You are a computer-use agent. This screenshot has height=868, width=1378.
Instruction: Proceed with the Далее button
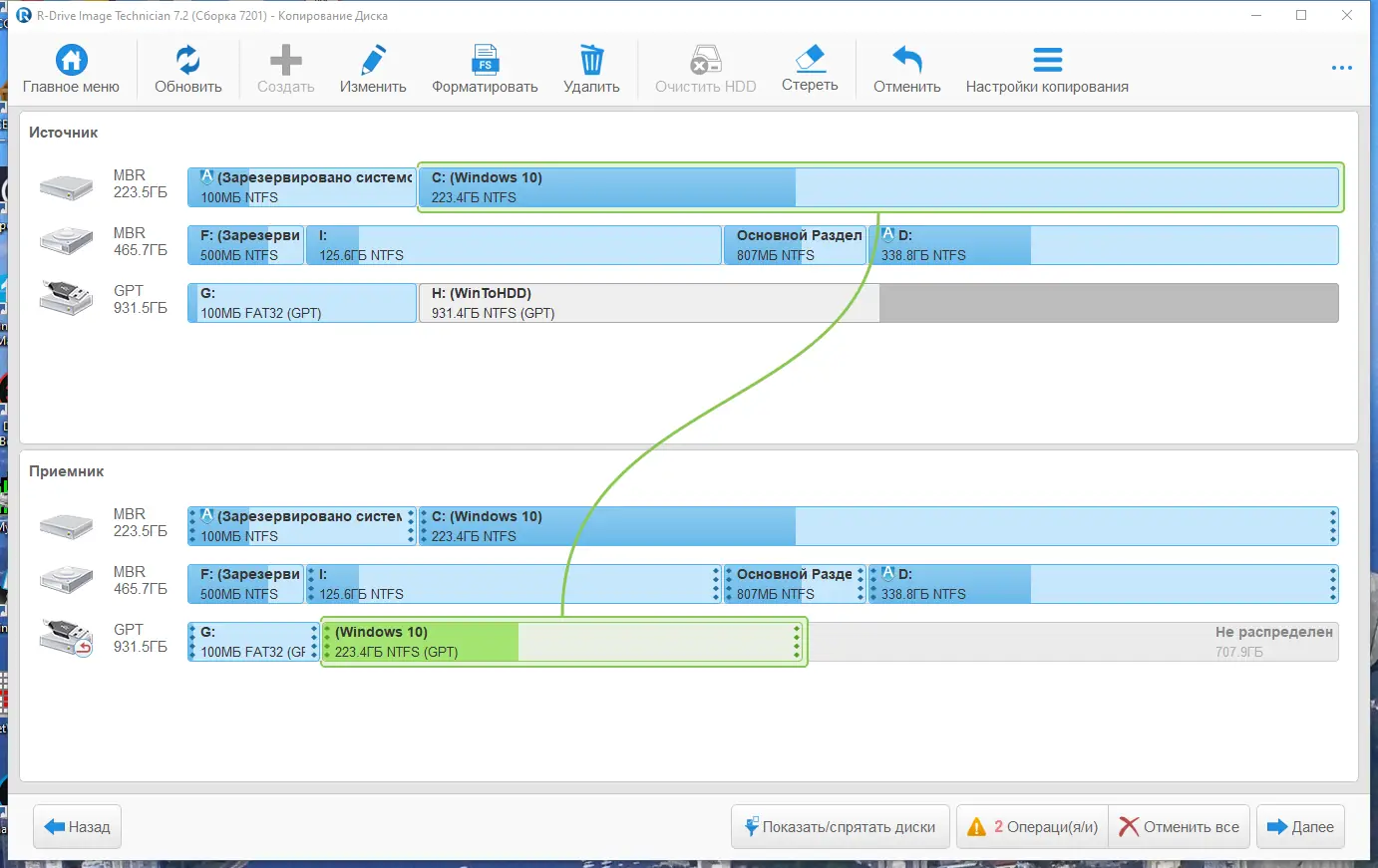1300,827
